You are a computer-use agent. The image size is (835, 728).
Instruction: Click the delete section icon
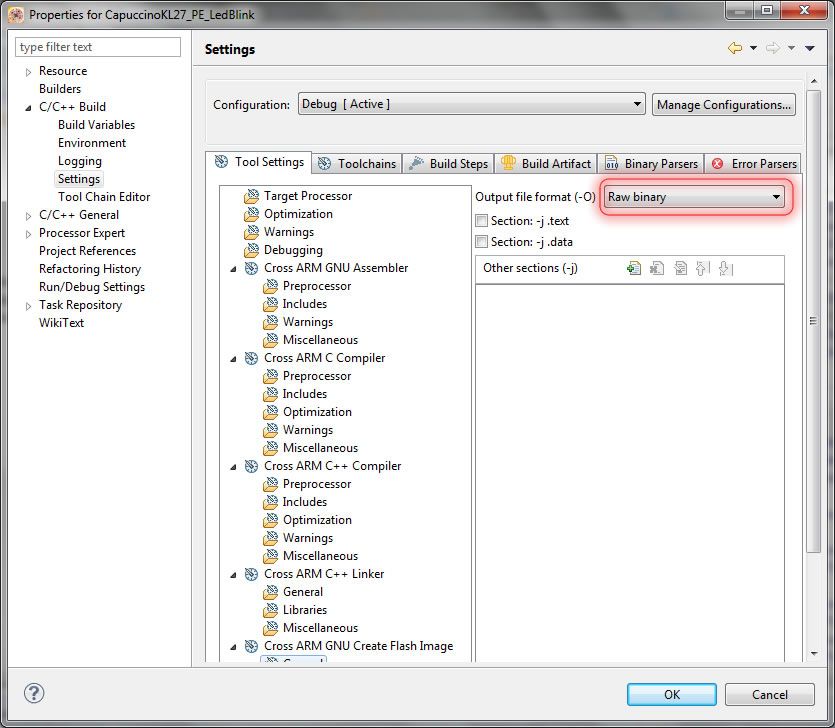tap(657, 268)
